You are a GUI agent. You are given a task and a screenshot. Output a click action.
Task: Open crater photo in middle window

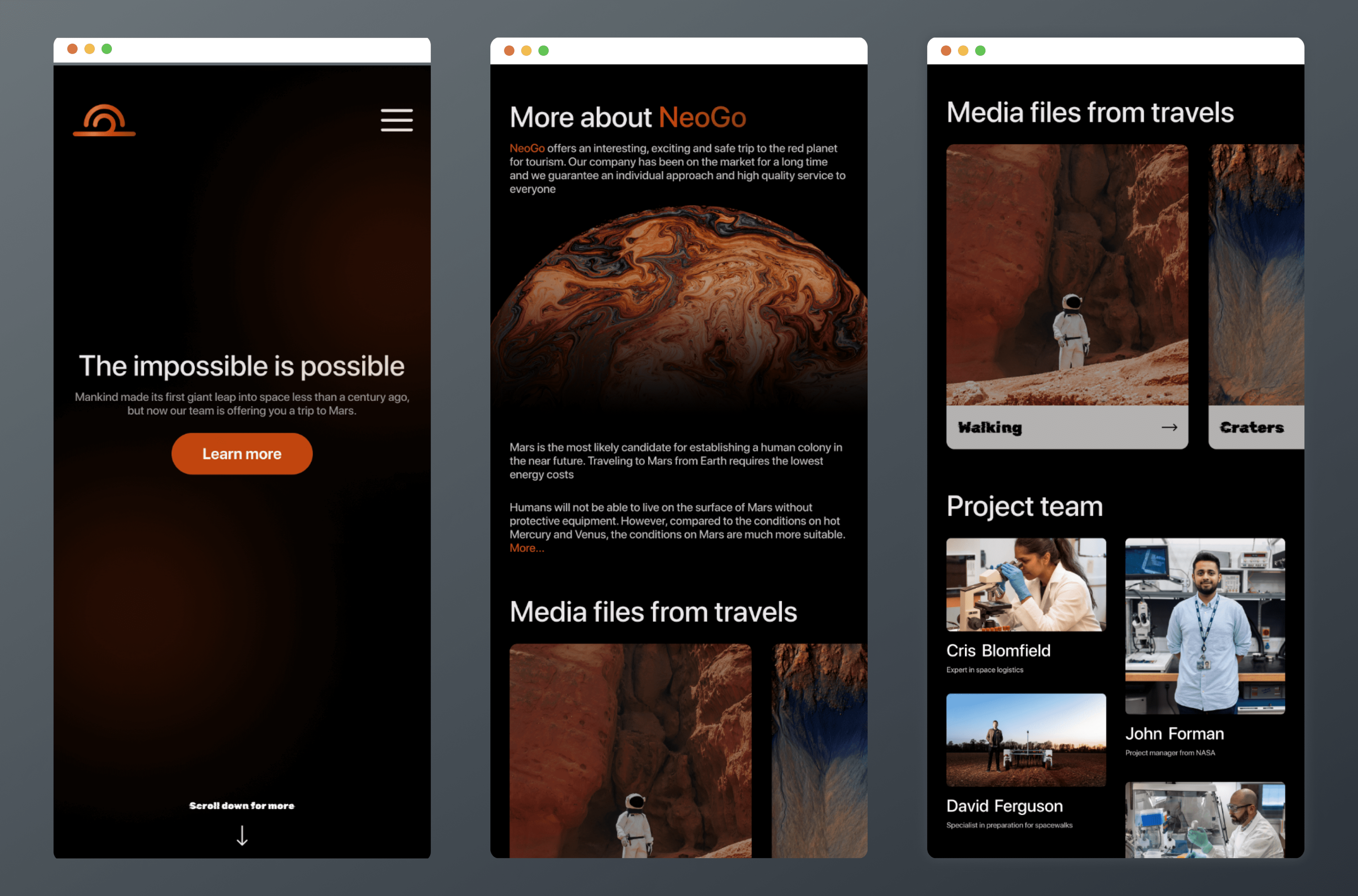[x=819, y=750]
